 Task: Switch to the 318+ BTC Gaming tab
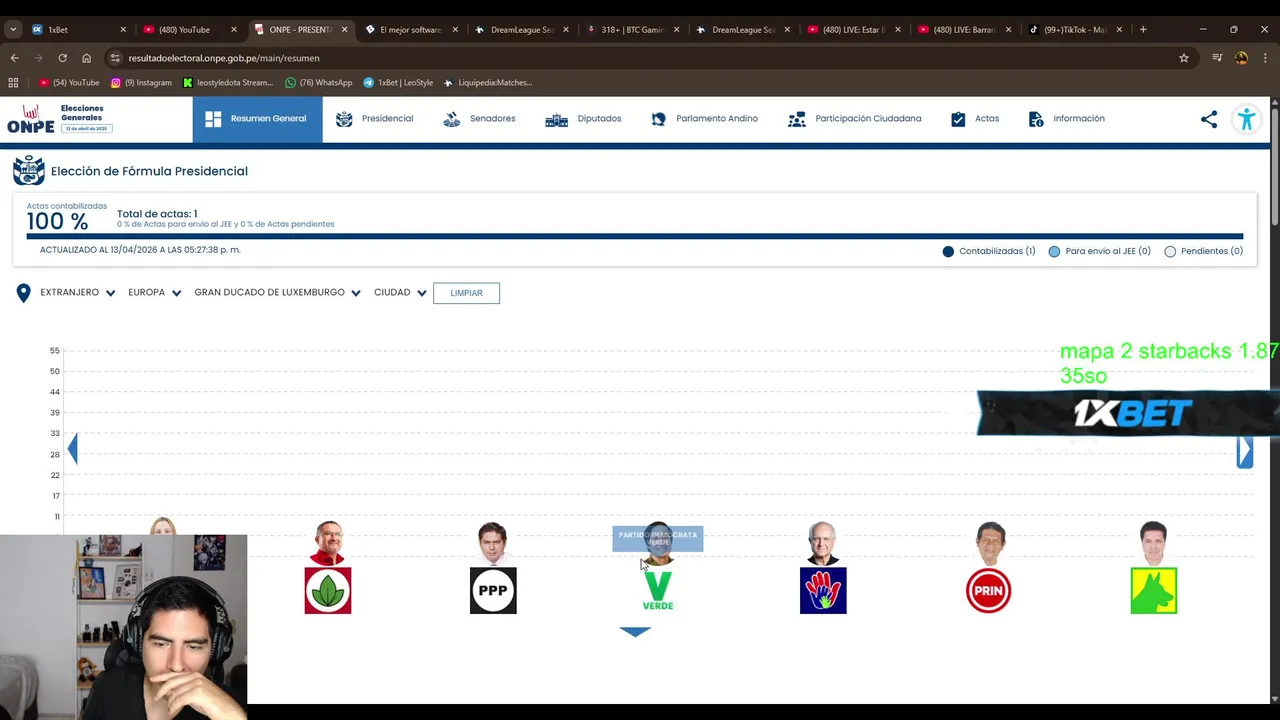click(632, 30)
